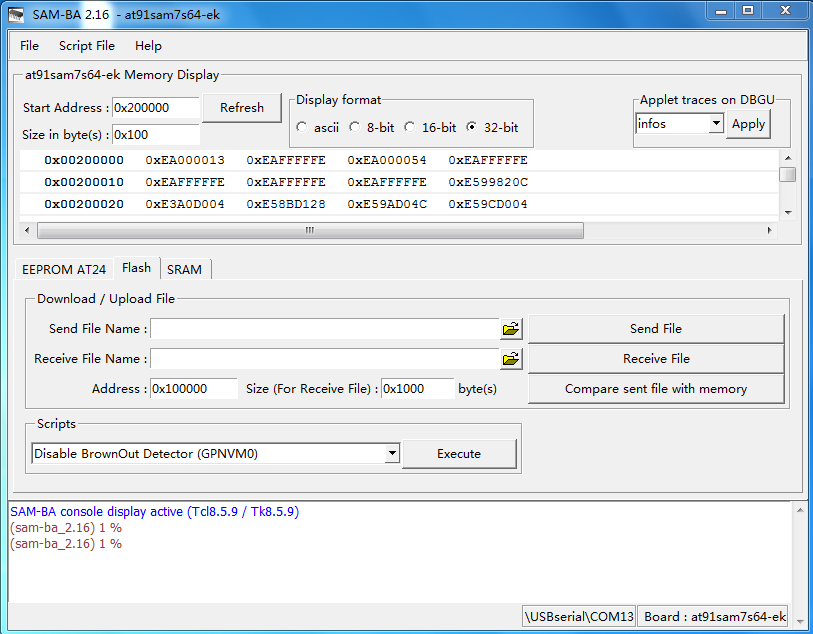Image resolution: width=813 pixels, height=634 pixels.
Task: Click the Receive File button
Action: pos(656,359)
